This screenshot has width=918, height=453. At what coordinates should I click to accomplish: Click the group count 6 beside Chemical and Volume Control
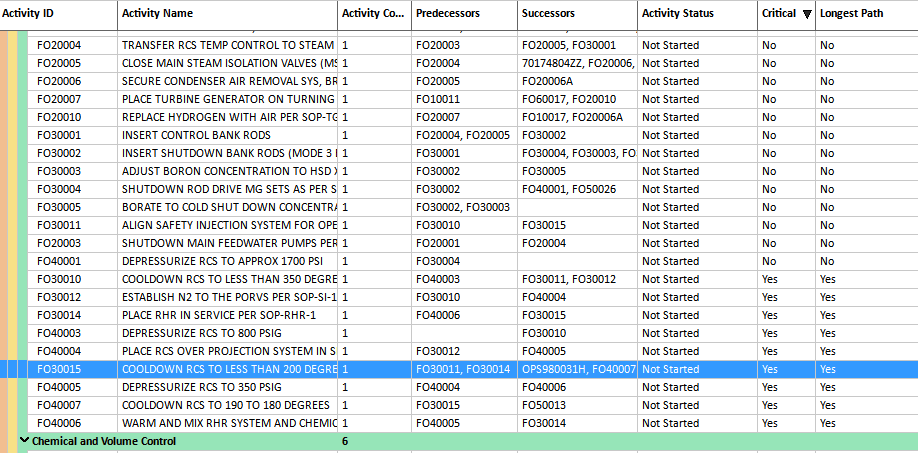345,441
